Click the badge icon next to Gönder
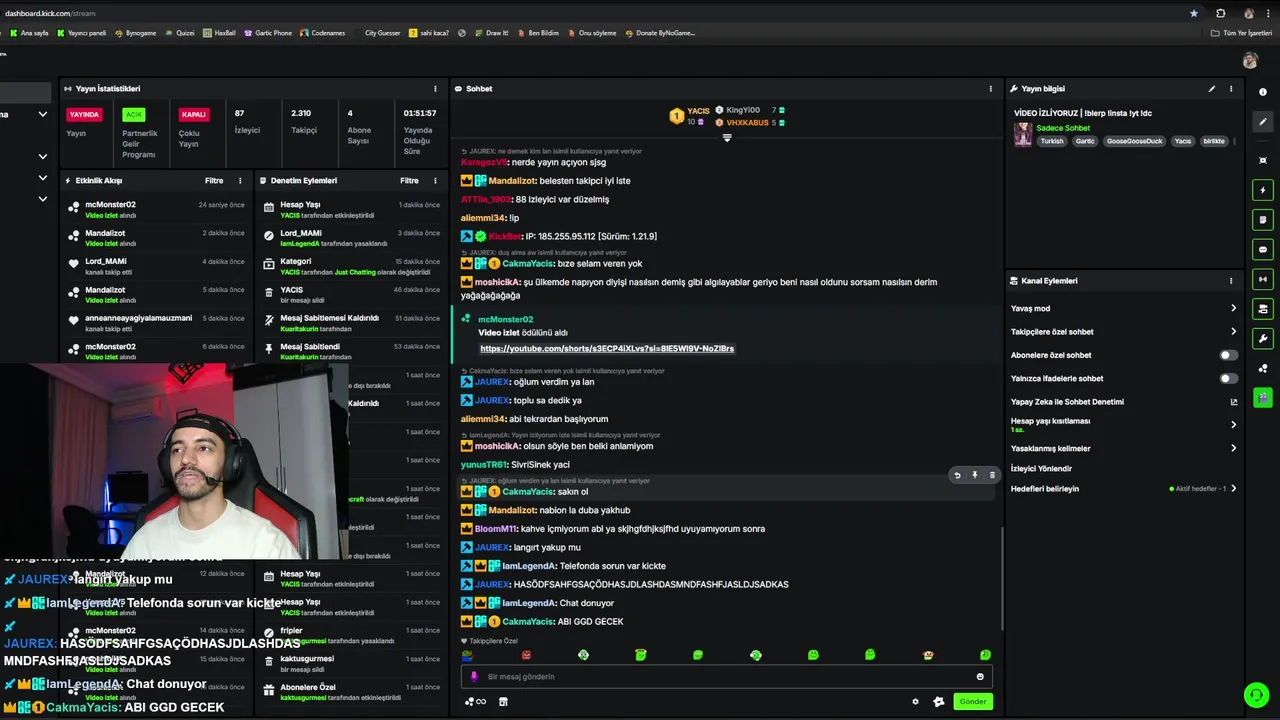 click(x=938, y=702)
